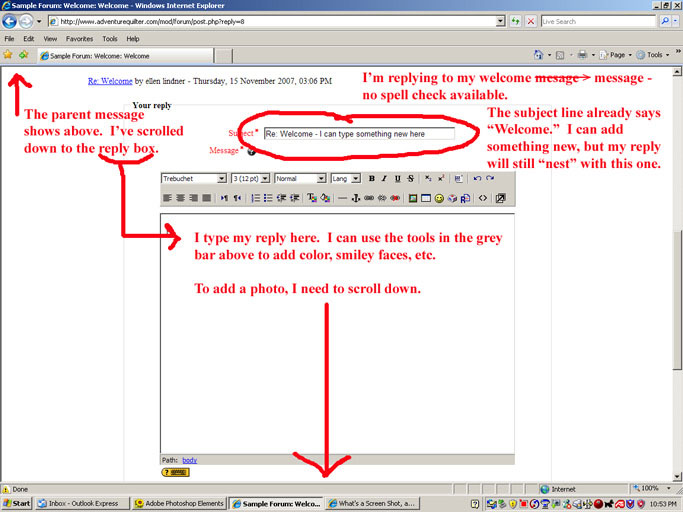Center-align text in the editor
The height and width of the screenshot is (512, 683).
pyautogui.click(x=180, y=198)
